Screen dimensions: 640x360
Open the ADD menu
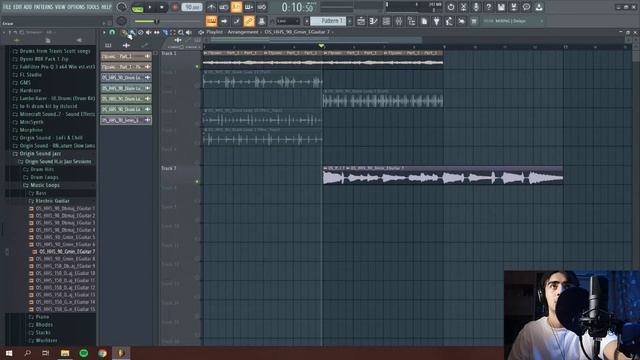click(x=27, y=7)
